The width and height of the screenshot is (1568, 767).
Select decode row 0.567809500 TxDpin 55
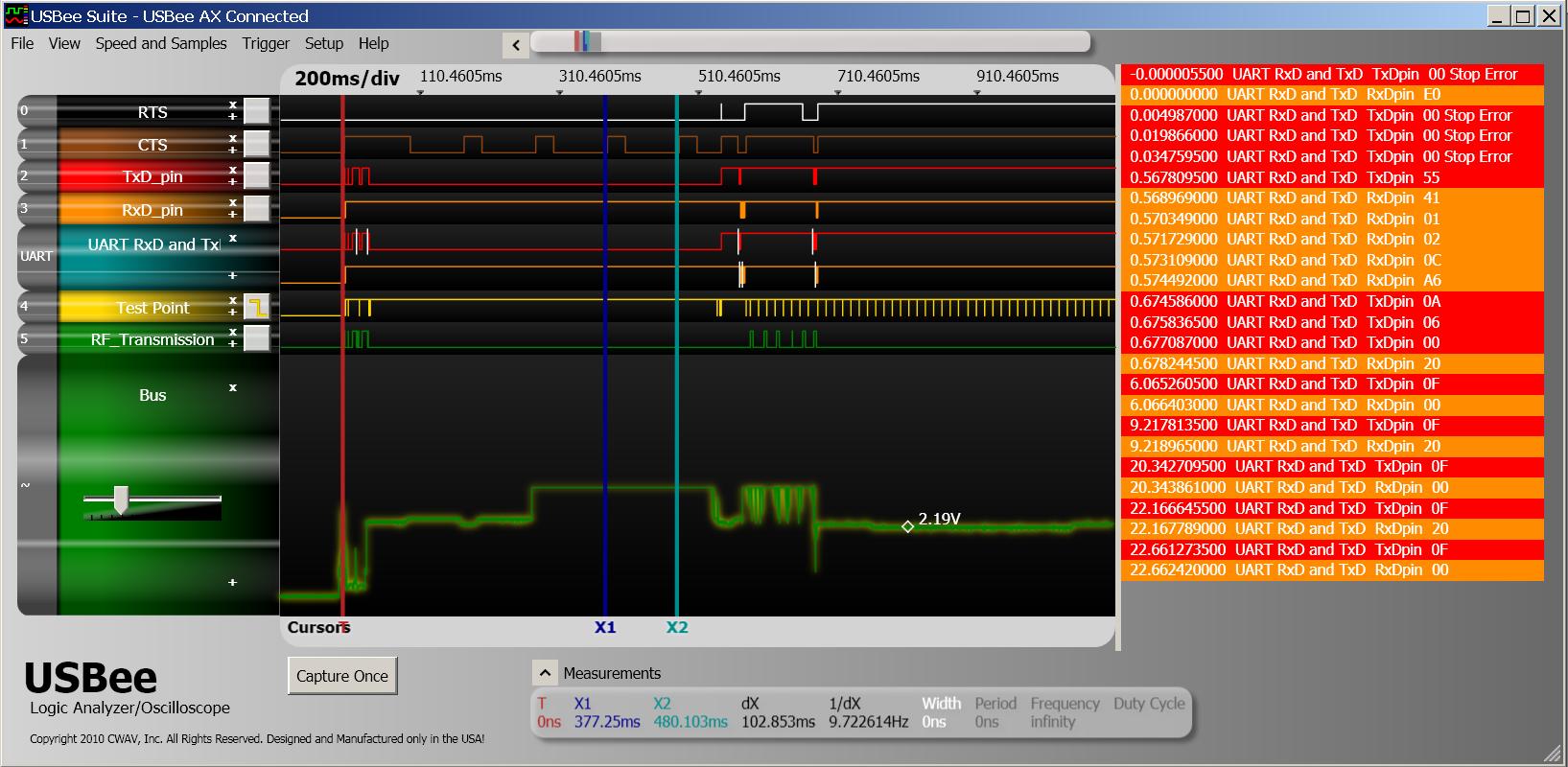point(1332,177)
